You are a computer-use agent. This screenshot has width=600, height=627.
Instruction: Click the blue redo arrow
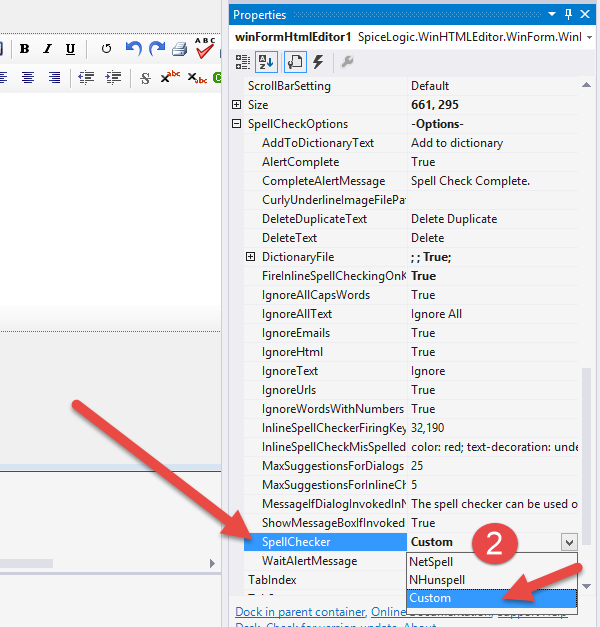[x=156, y=49]
